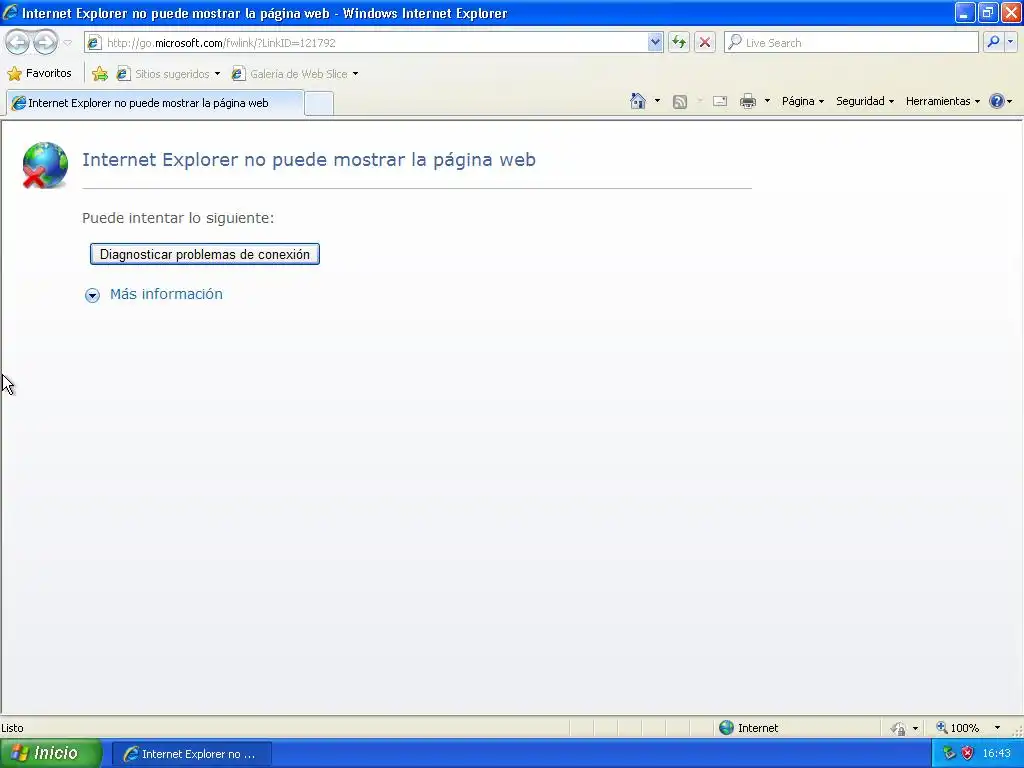
Task: Open the Galería de Web Slice link
Action: coord(295,74)
